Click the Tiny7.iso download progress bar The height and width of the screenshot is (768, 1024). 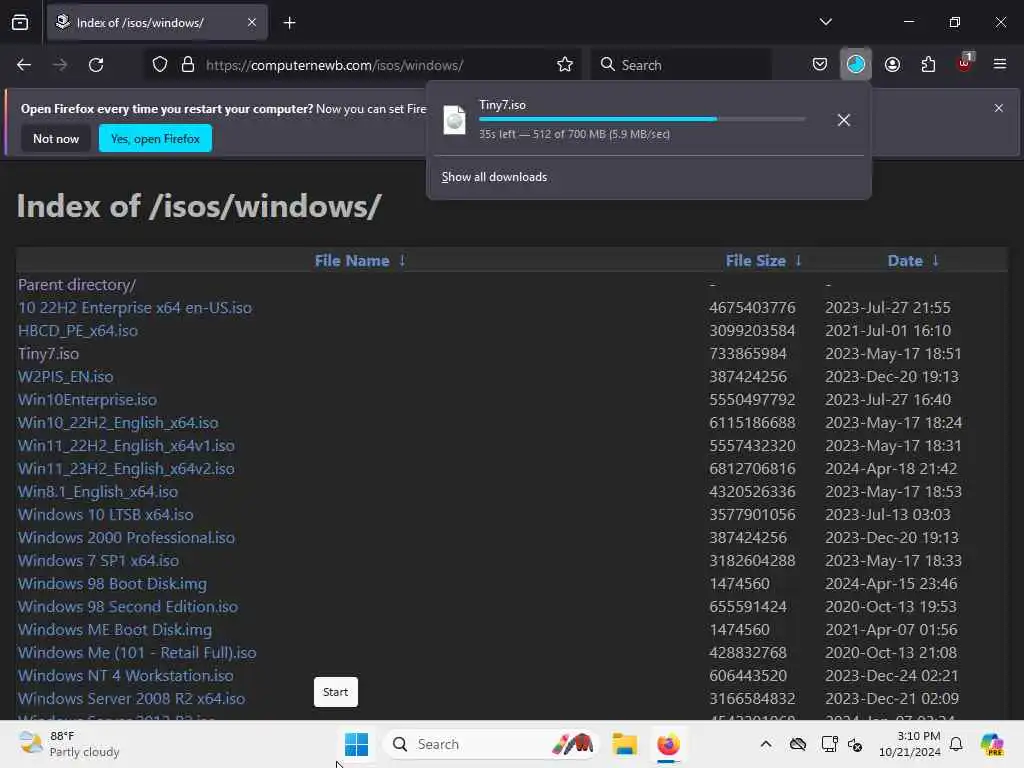pyautogui.click(x=642, y=119)
